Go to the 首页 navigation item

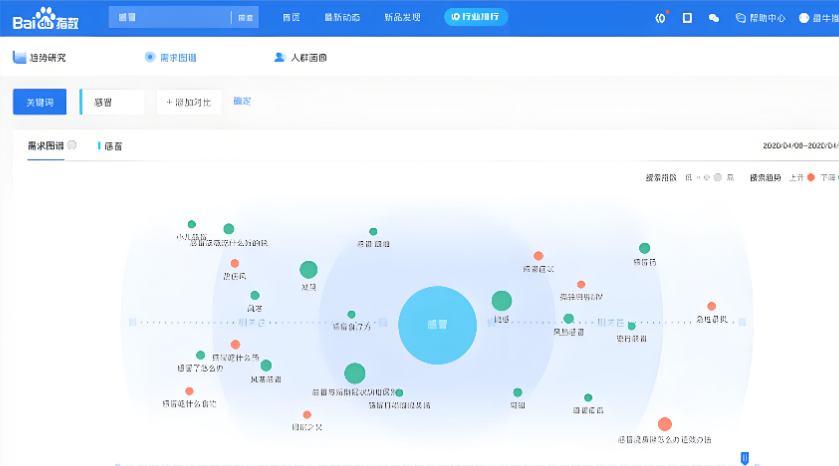coord(291,17)
